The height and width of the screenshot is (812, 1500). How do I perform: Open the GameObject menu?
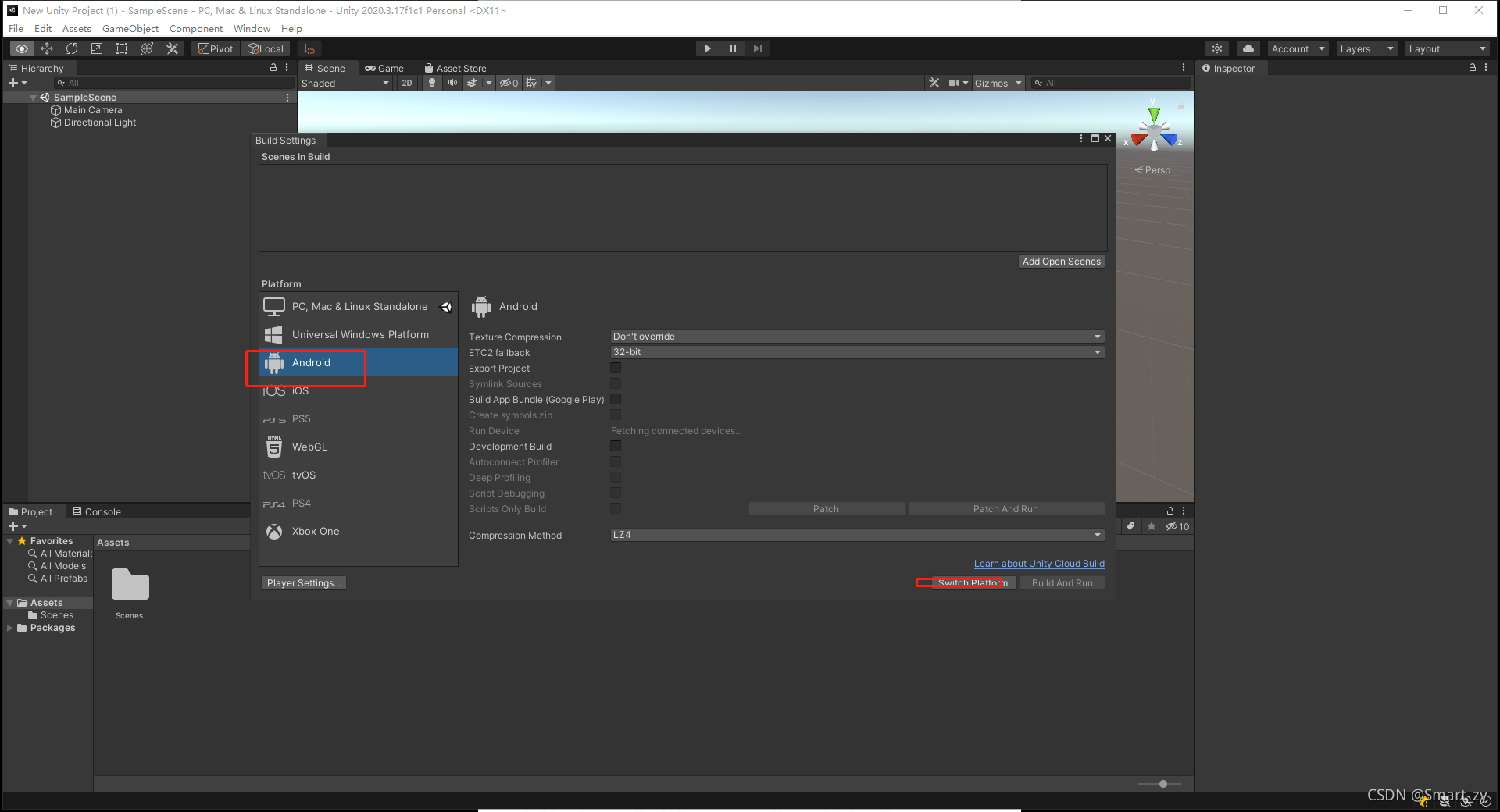coord(130,29)
